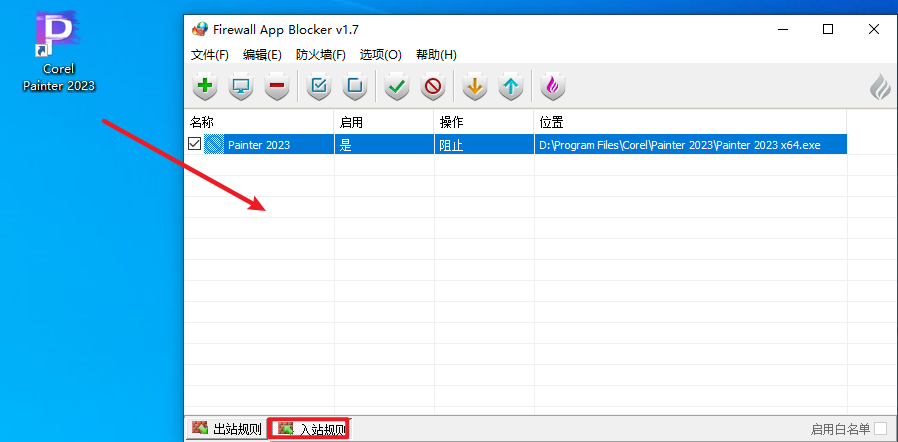The width and height of the screenshot is (898, 442).
Task: Click the Uncheck All shield icon
Action: pos(355,86)
